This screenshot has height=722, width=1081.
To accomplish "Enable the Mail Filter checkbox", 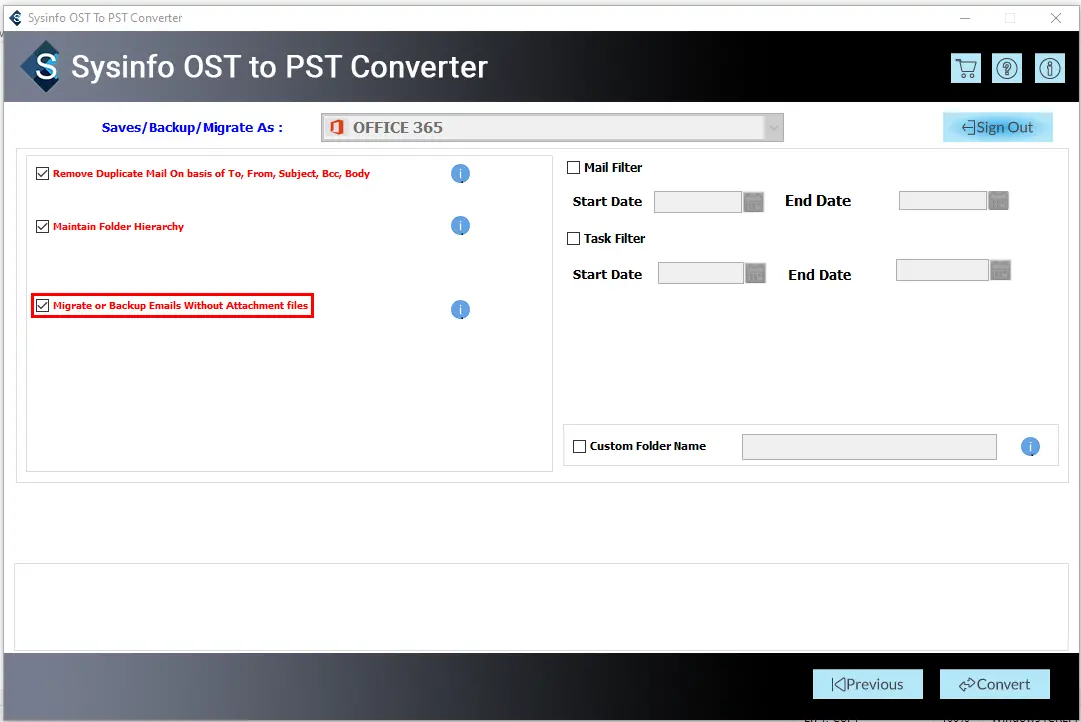I will point(574,168).
